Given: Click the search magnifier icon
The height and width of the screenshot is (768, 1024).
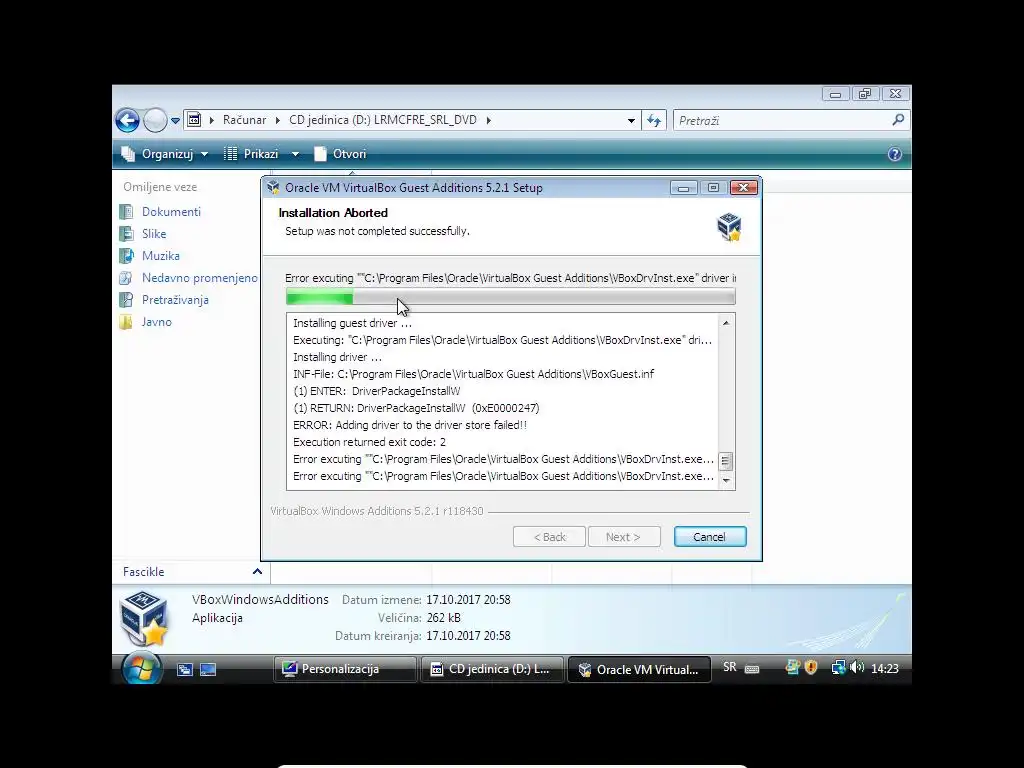Looking at the screenshot, I should pos(899,120).
